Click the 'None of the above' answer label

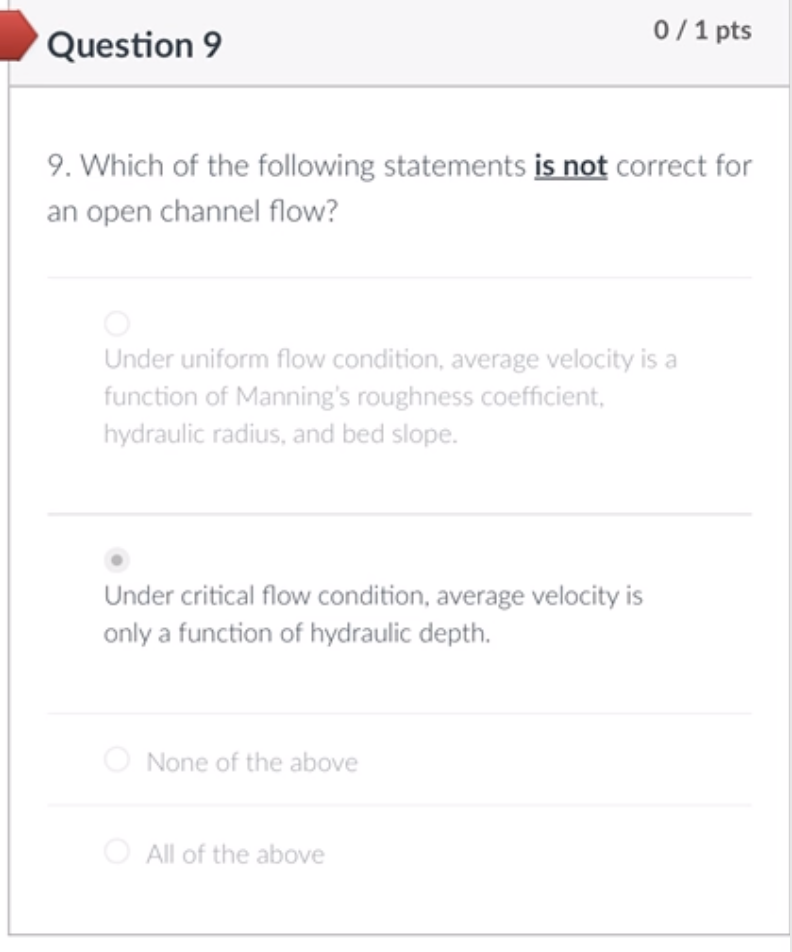tap(251, 762)
